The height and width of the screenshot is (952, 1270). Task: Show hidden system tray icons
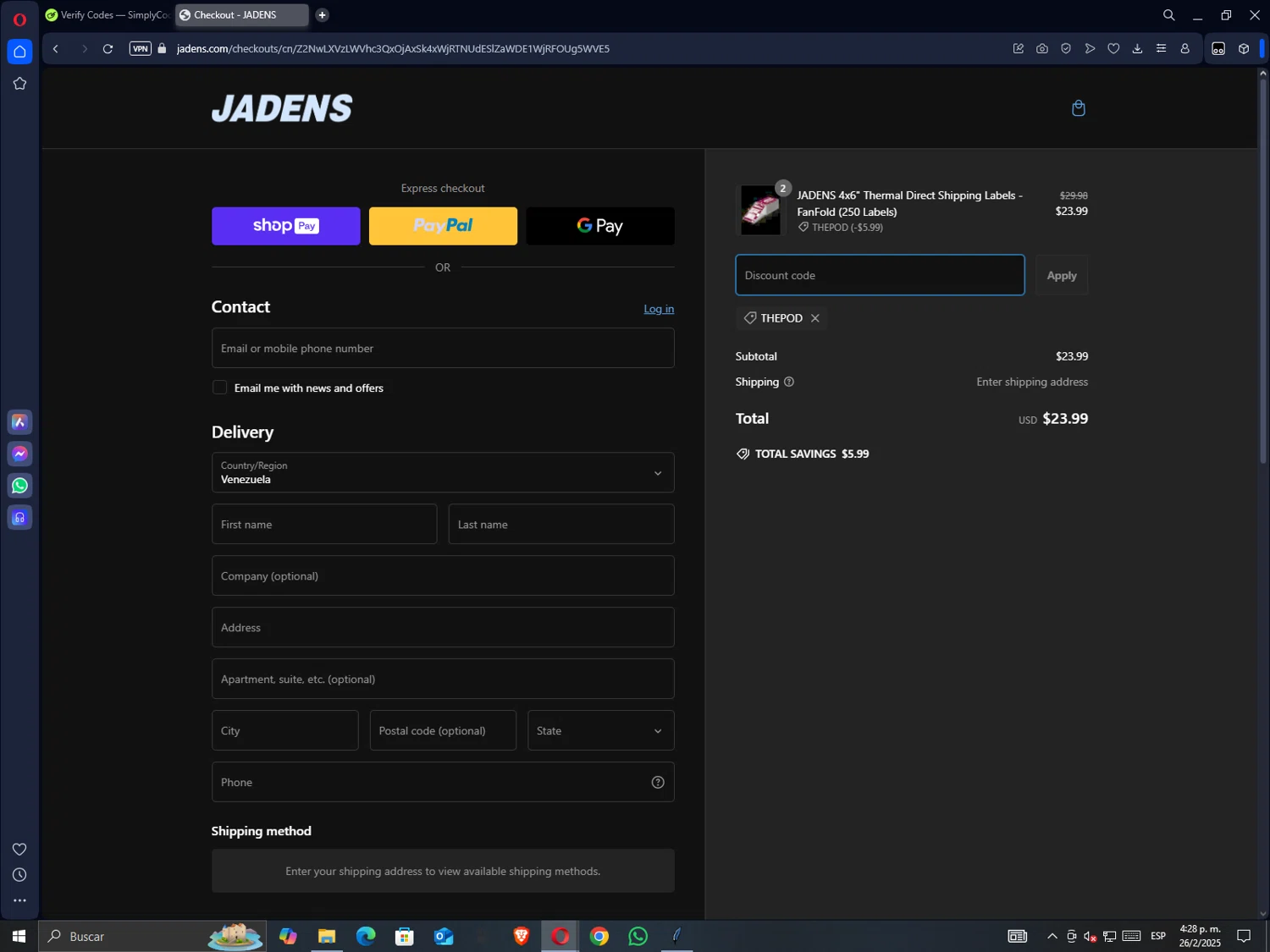1052,936
